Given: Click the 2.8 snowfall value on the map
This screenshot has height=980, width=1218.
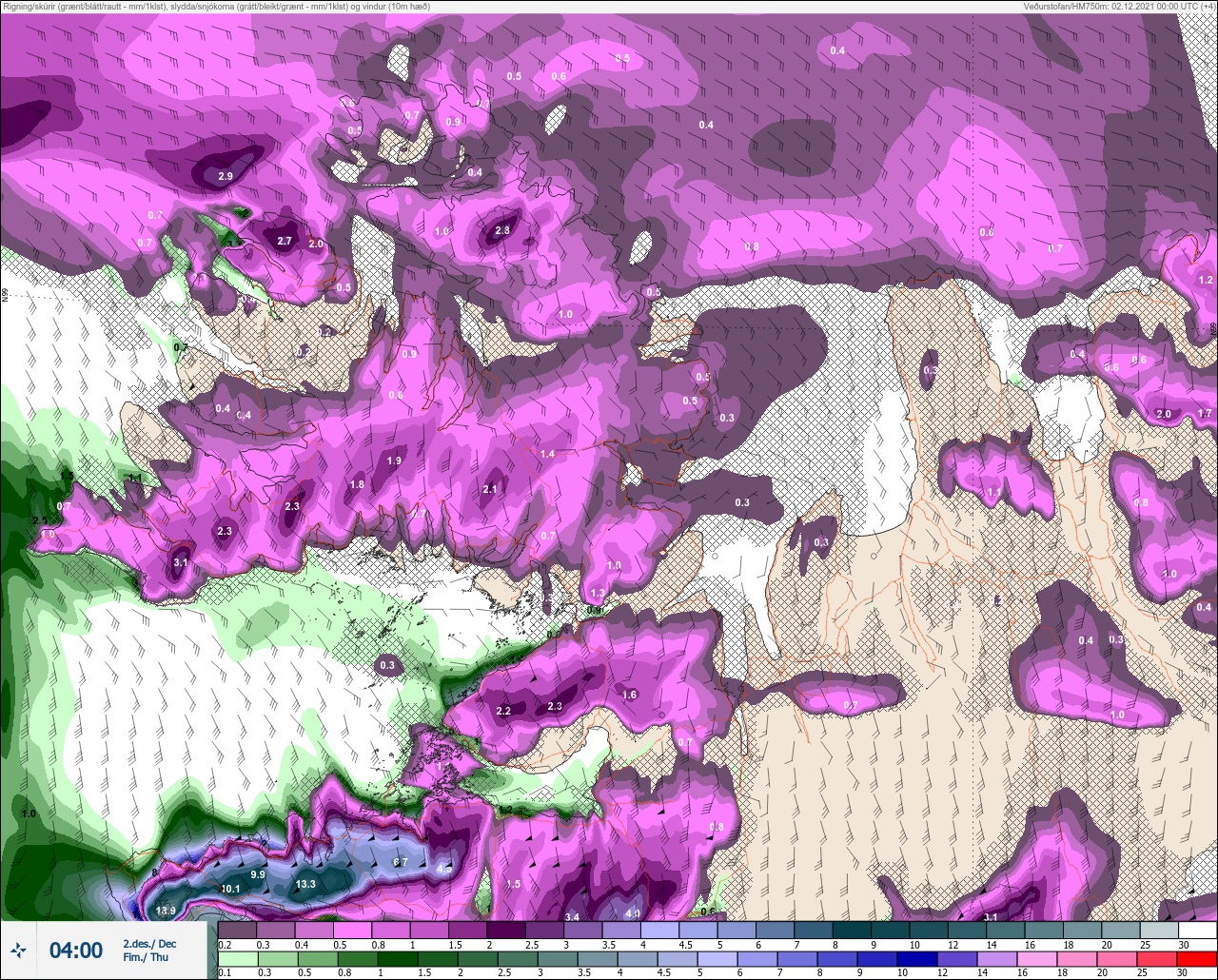Looking at the screenshot, I should [x=502, y=229].
